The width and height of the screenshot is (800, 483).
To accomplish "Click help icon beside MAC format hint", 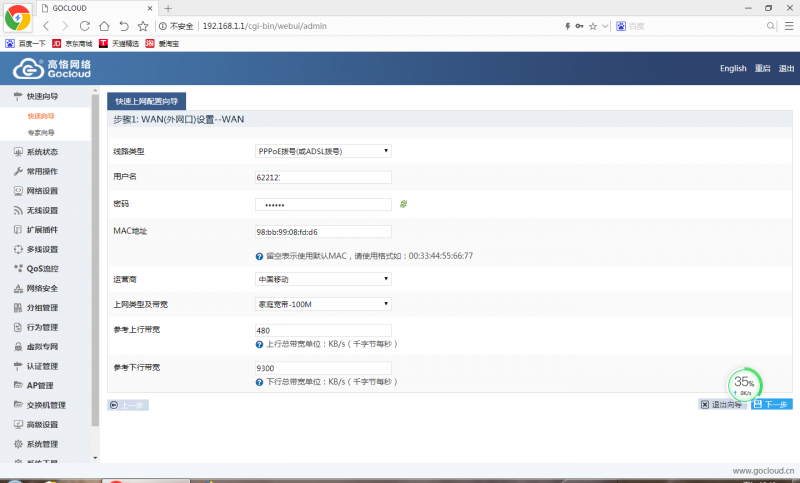I will (x=259, y=256).
